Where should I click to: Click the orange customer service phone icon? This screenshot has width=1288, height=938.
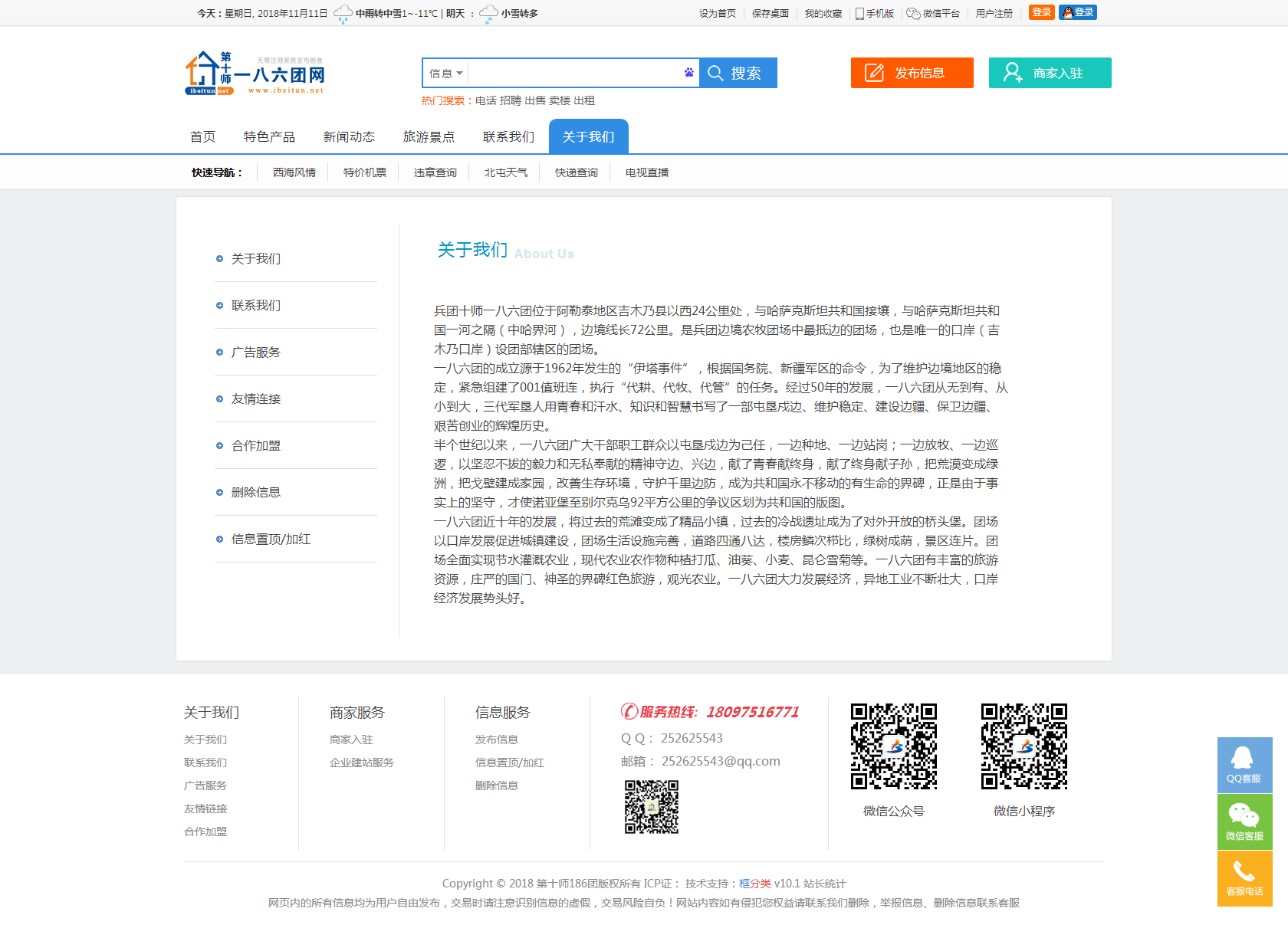[1244, 878]
